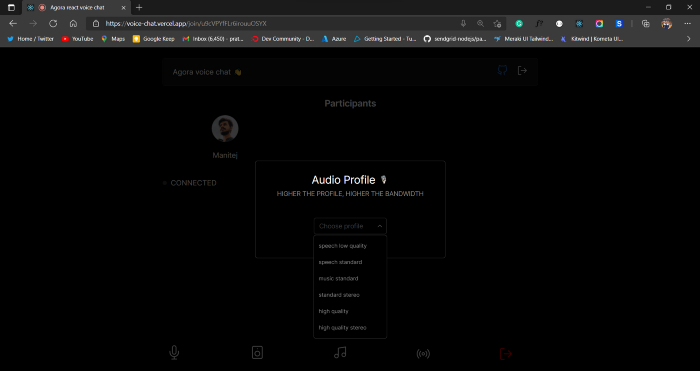
Task: Open the sendgrid-nodejs GitHub bookmark
Action: [x=455, y=39]
